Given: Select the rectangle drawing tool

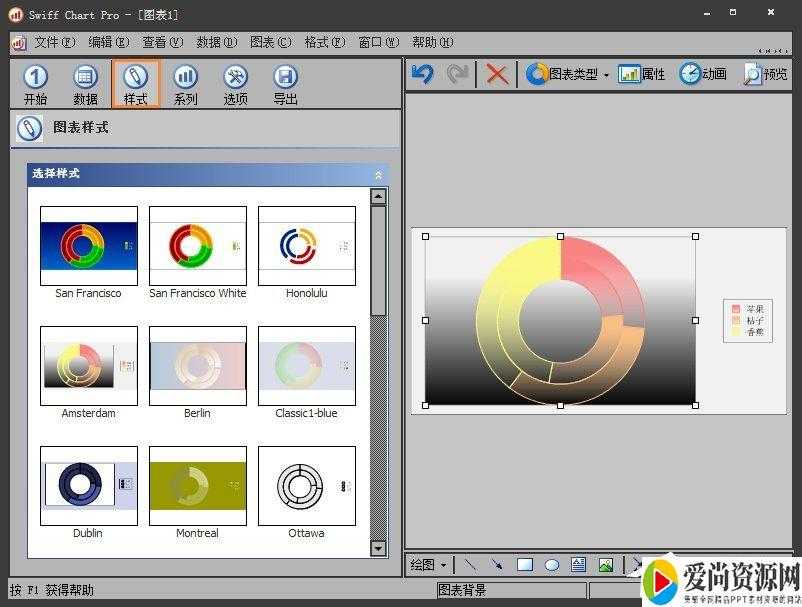Looking at the screenshot, I should click(524, 565).
